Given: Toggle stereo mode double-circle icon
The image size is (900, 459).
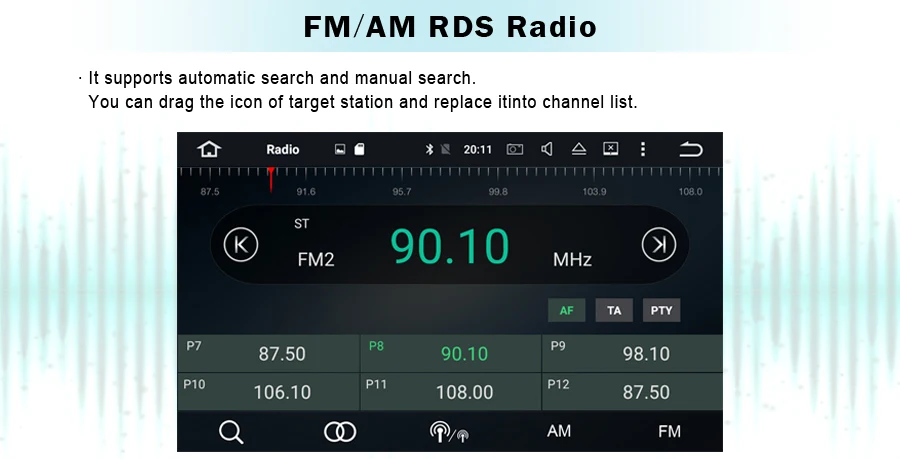Looking at the screenshot, I should click(x=340, y=432).
